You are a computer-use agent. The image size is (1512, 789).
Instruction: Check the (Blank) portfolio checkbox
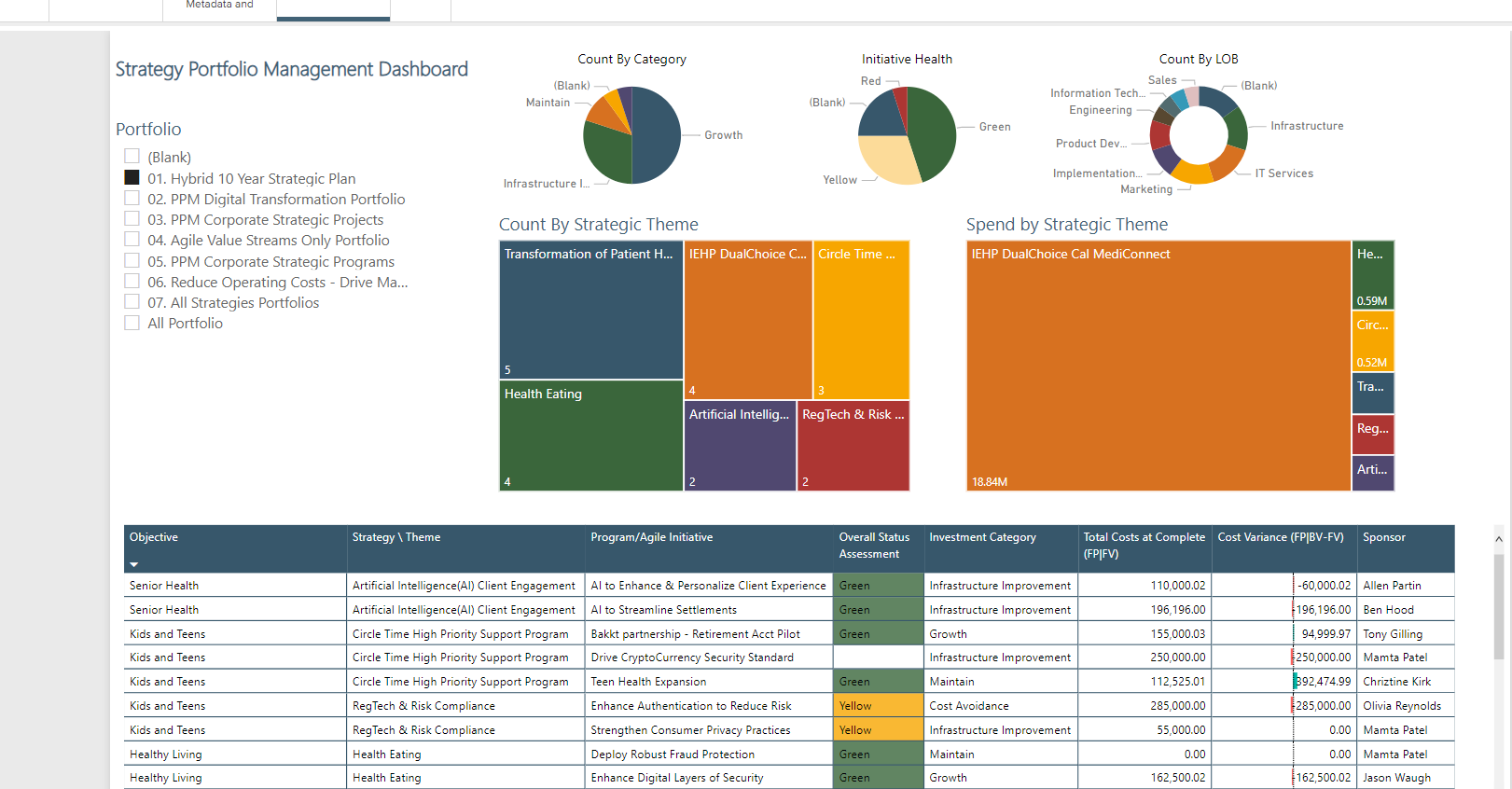(x=132, y=157)
